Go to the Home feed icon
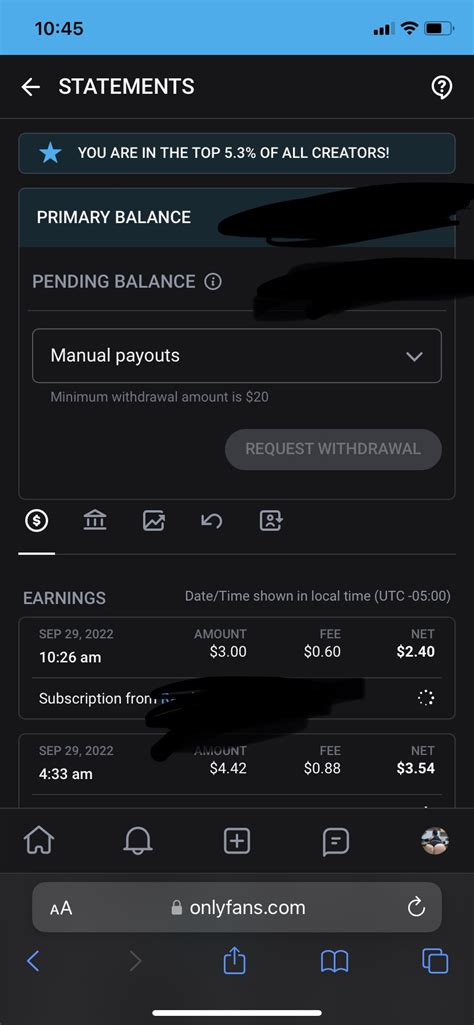The image size is (474, 1025). coord(39,840)
